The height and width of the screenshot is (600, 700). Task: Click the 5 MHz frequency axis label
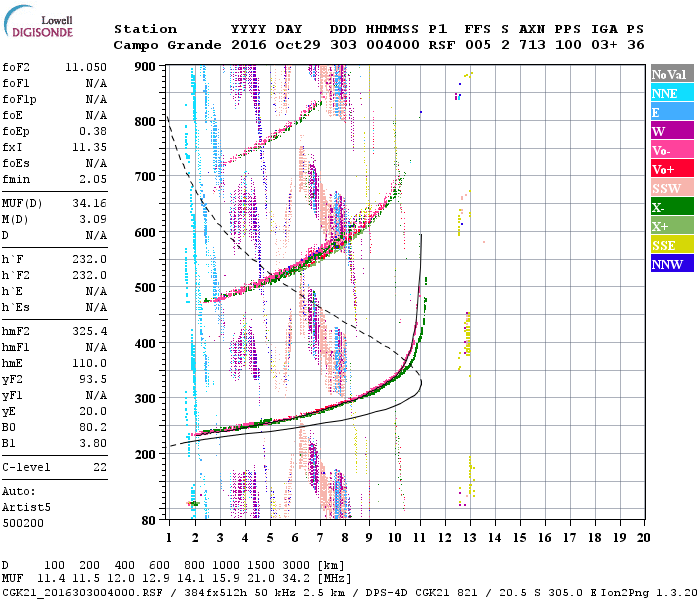coord(270,538)
